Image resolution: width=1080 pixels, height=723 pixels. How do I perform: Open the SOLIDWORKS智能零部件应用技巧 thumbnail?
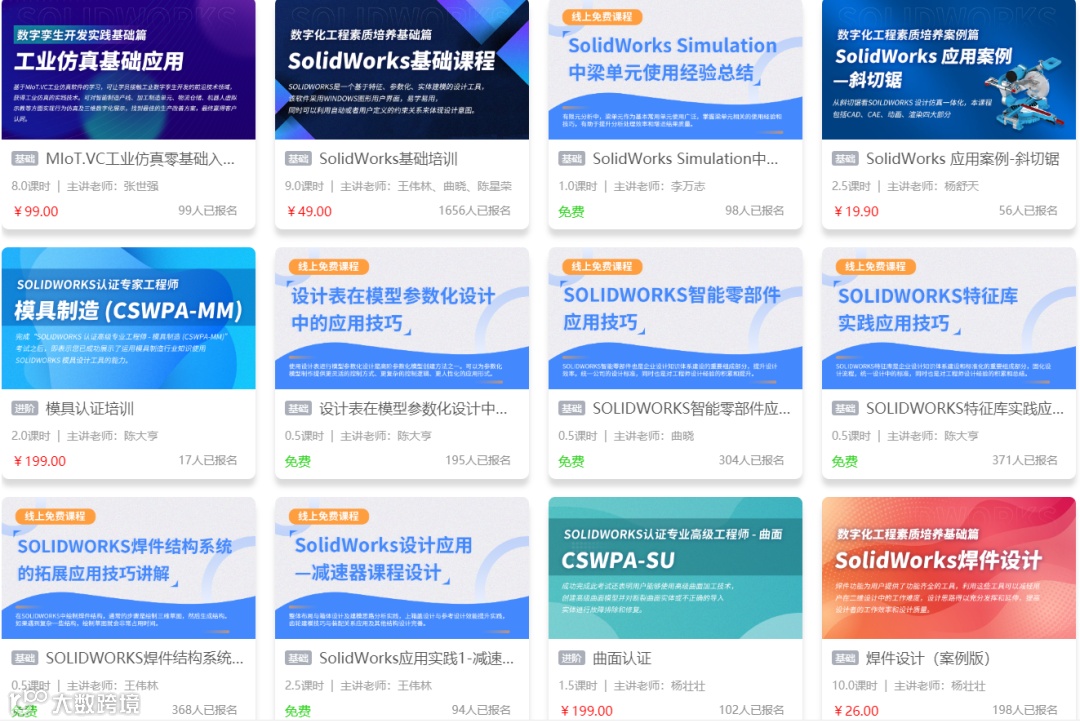coord(675,318)
